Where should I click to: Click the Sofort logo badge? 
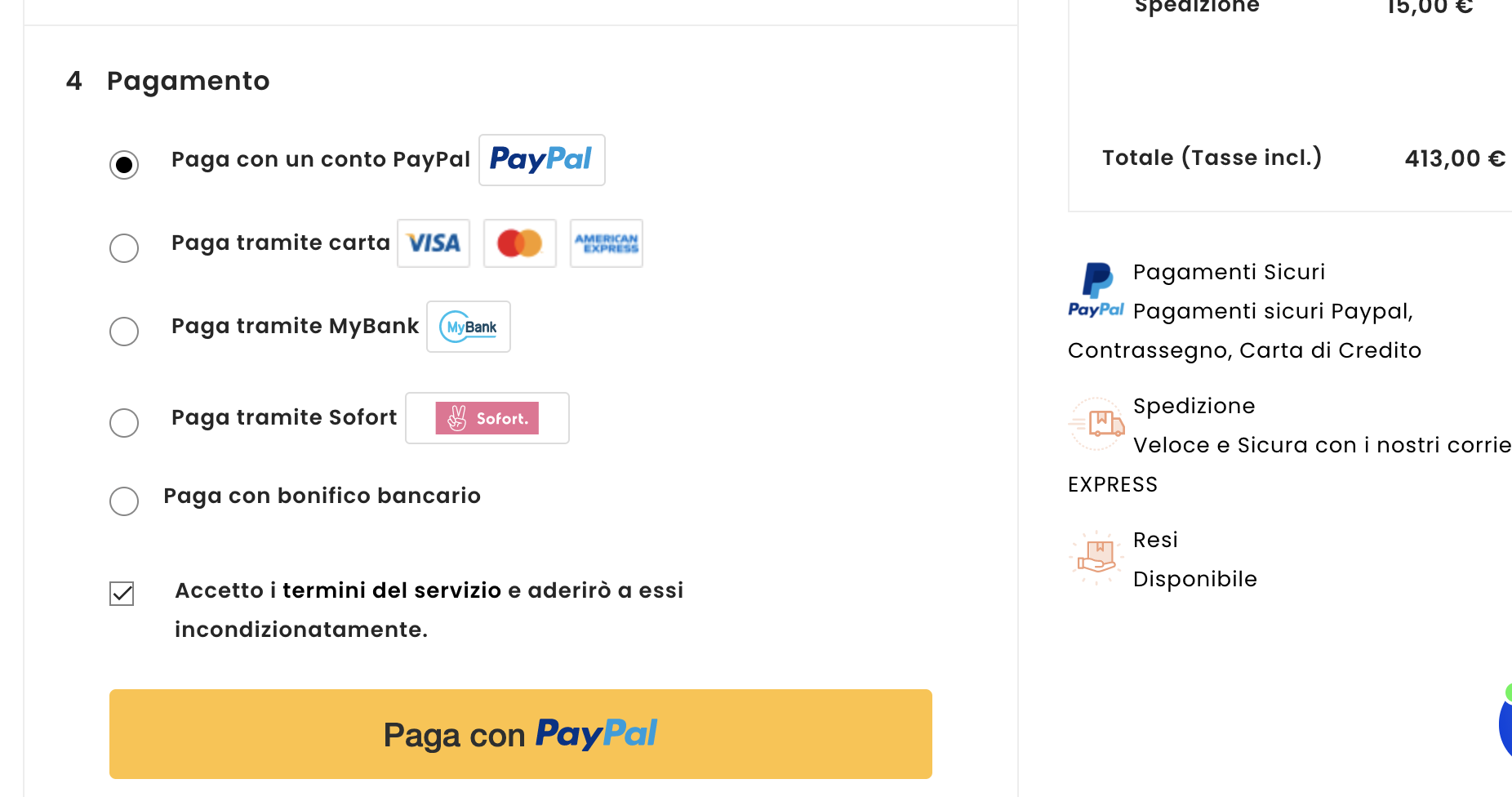tap(487, 418)
